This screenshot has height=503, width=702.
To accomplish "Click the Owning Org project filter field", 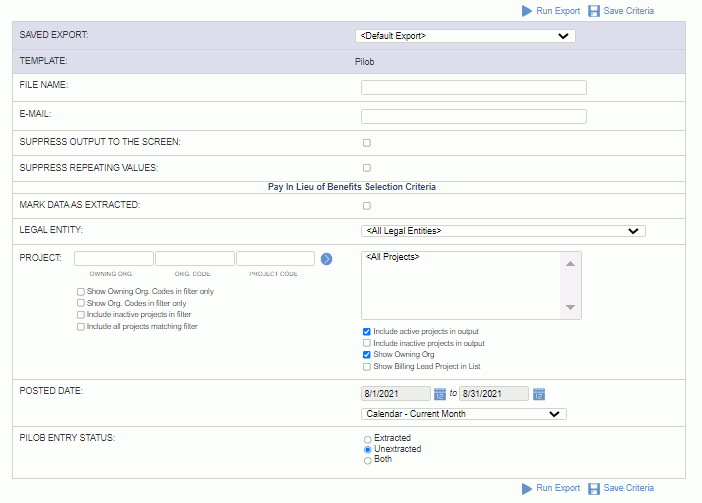I will [114, 259].
